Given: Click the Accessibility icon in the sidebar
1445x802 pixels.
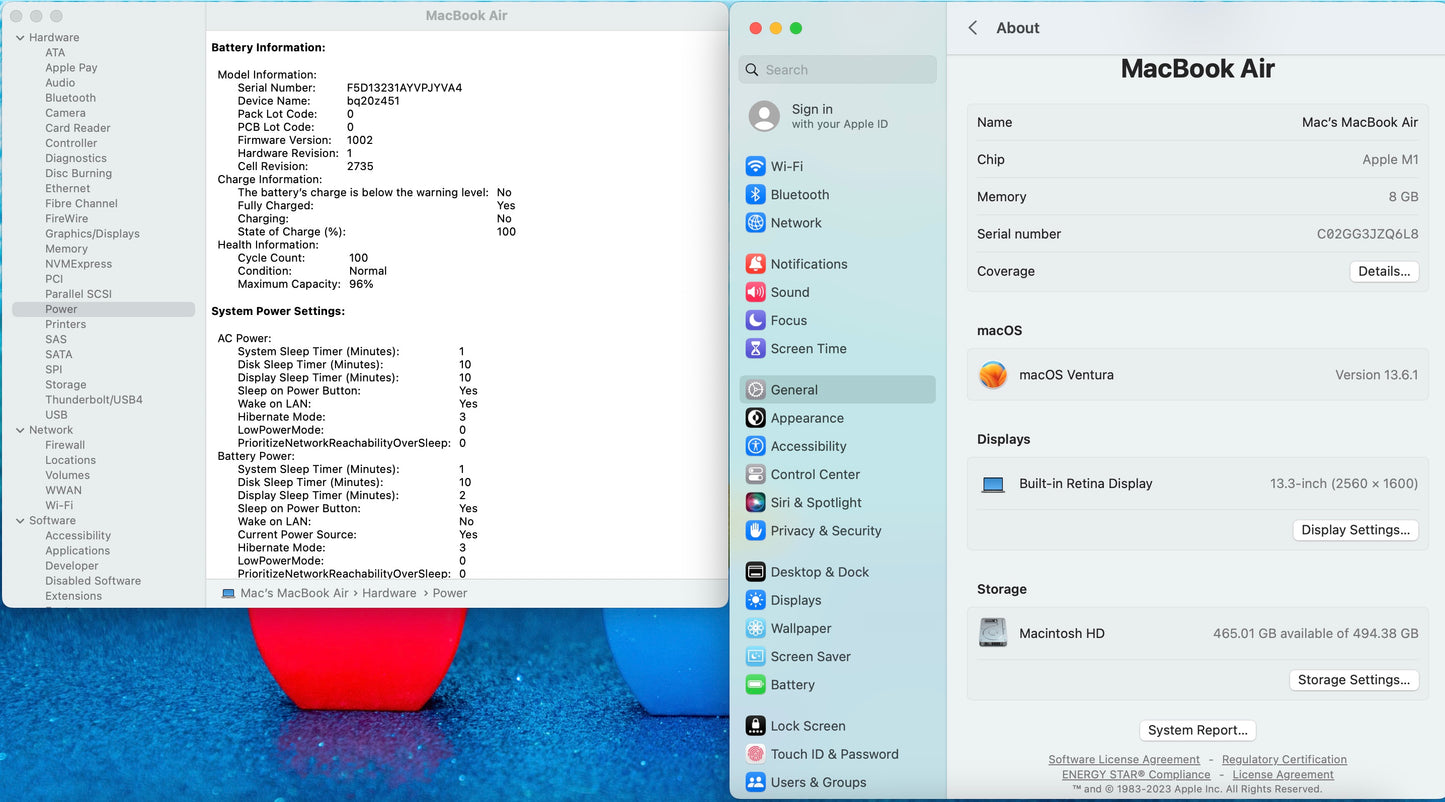Looking at the screenshot, I should click(755, 446).
